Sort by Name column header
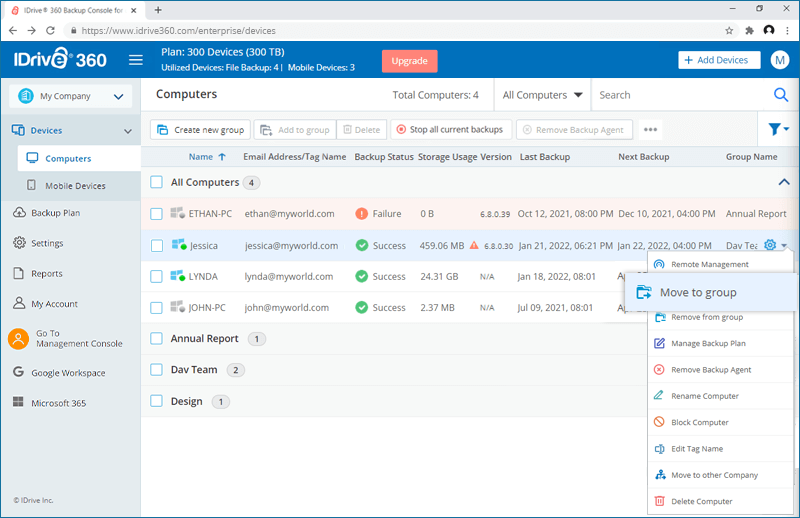Image resolution: width=800 pixels, height=518 pixels. [x=207, y=157]
